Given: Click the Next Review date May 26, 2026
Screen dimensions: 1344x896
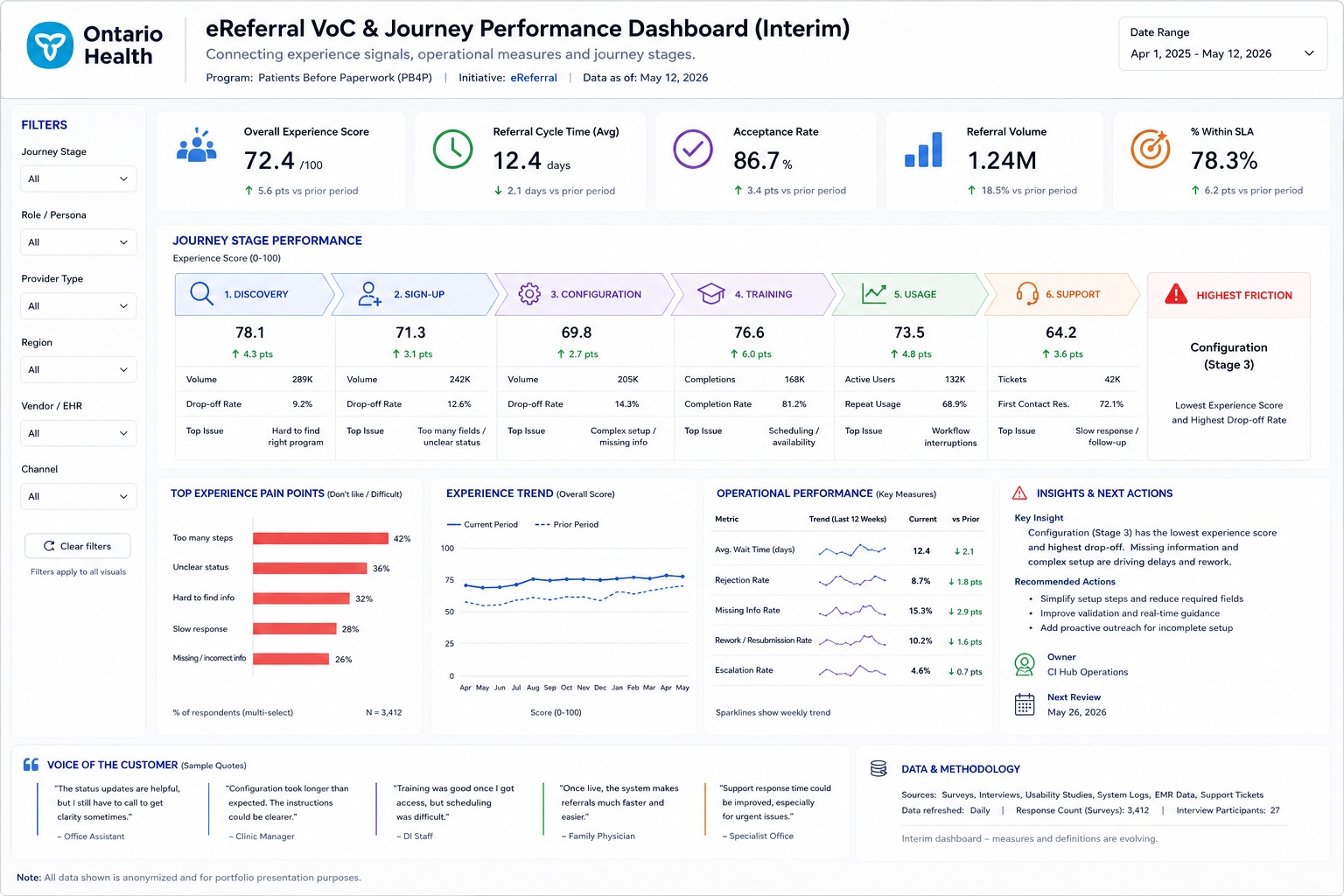Looking at the screenshot, I should [1076, 712].
